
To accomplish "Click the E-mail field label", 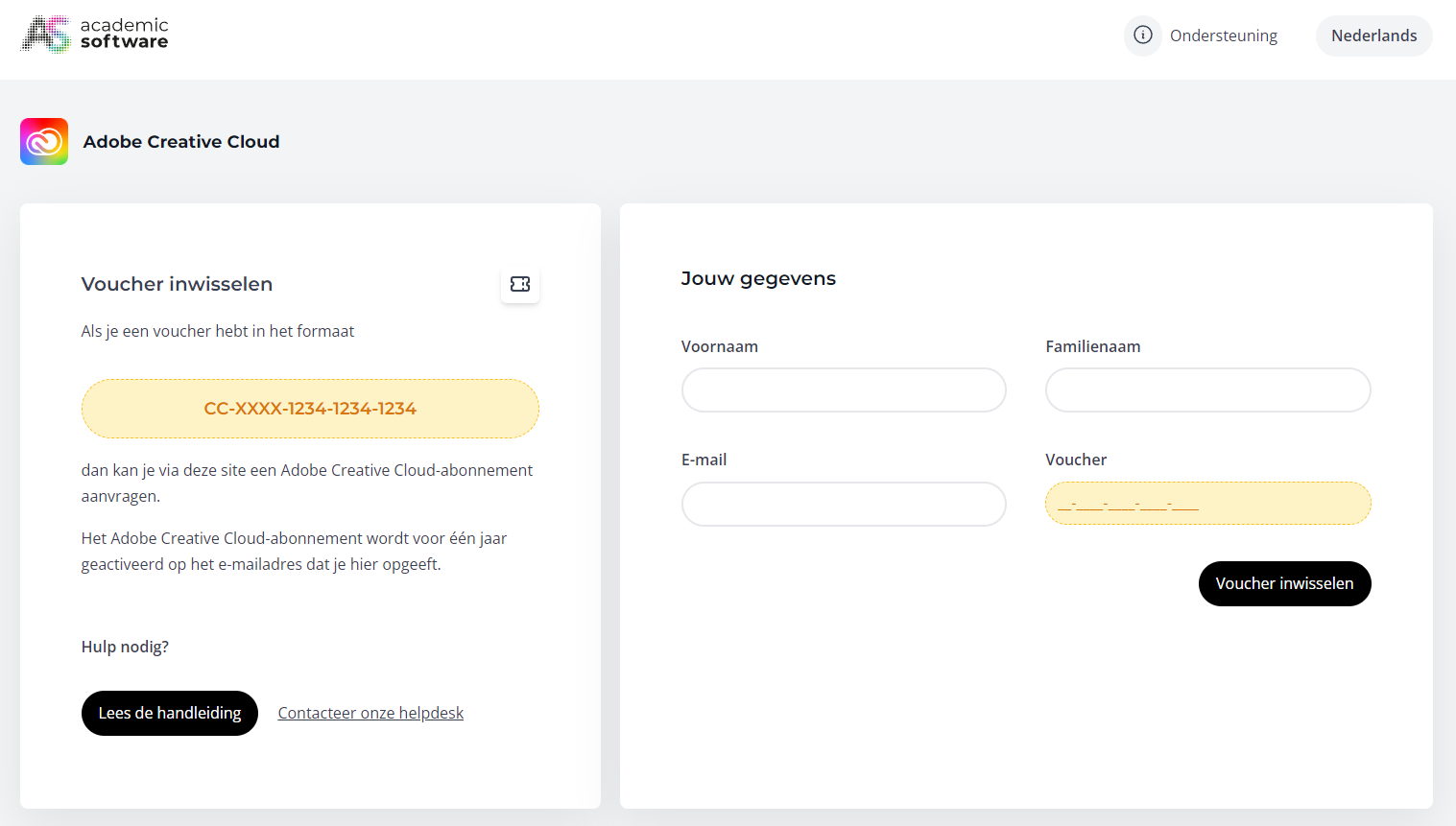I will [704, 460].
